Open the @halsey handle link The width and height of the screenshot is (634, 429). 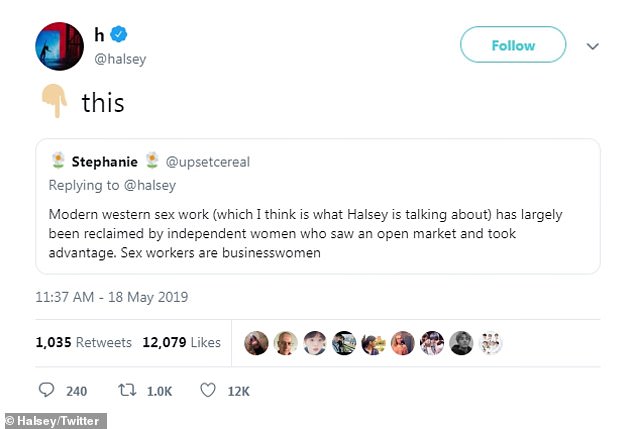click(120, 59)
